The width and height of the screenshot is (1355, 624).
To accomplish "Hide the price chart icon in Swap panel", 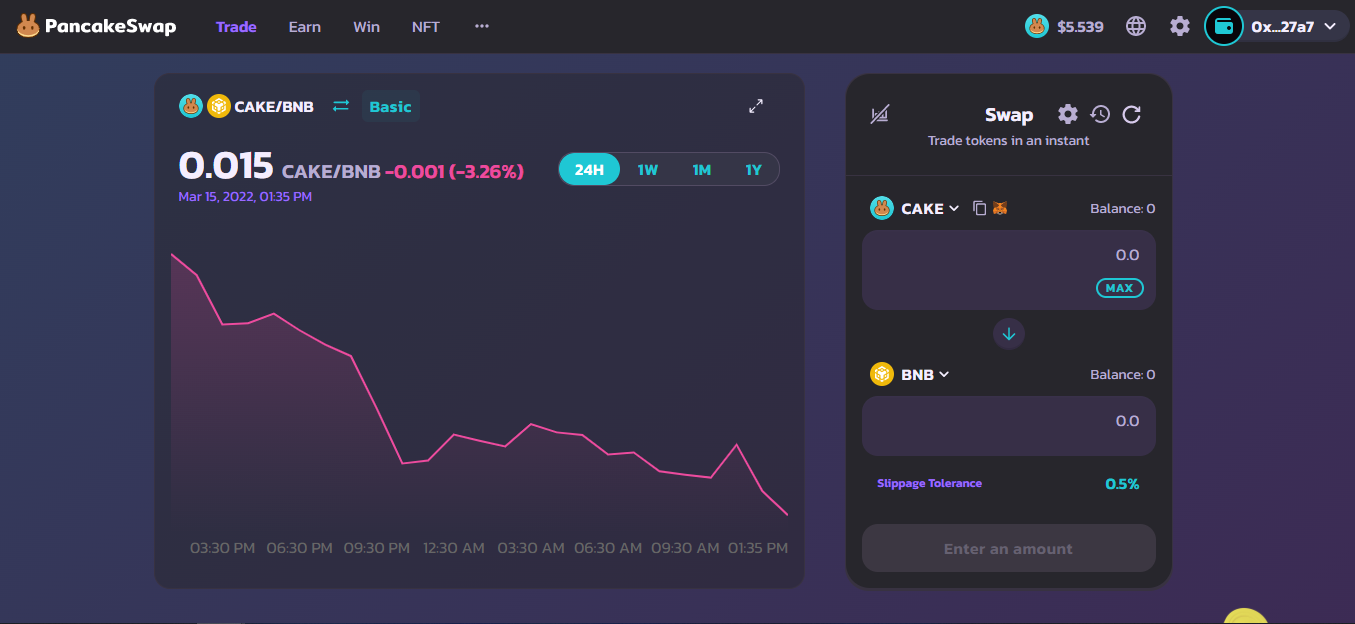I will 879,115.
